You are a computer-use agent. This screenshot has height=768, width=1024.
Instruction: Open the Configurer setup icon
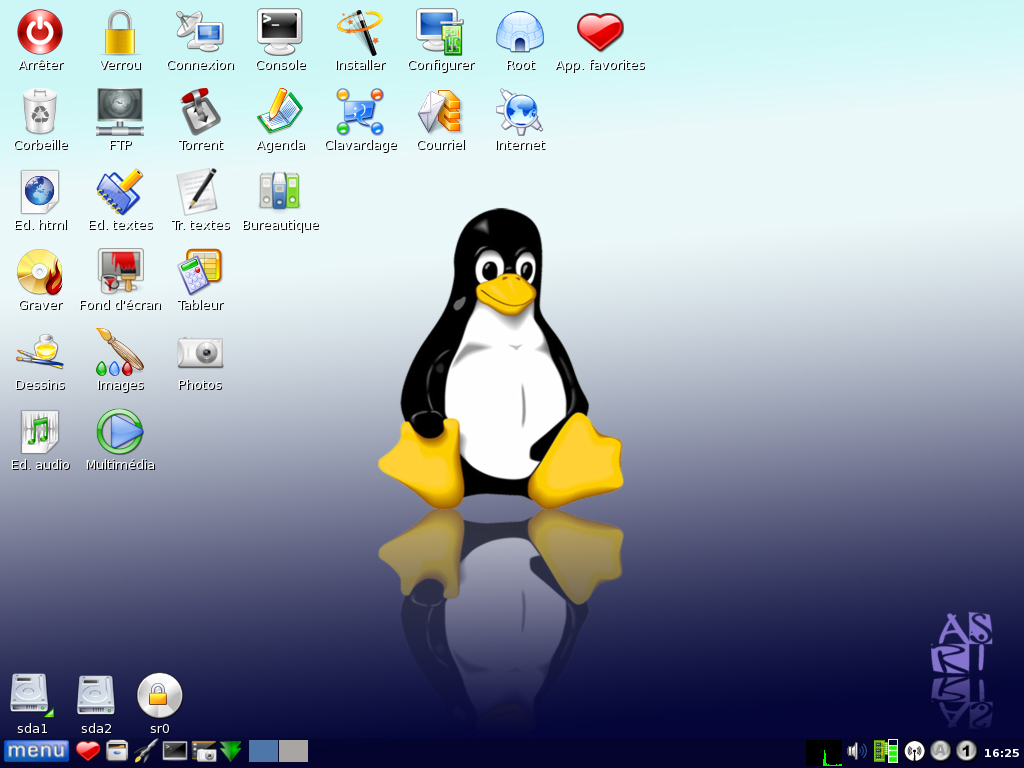pos(440,31)
